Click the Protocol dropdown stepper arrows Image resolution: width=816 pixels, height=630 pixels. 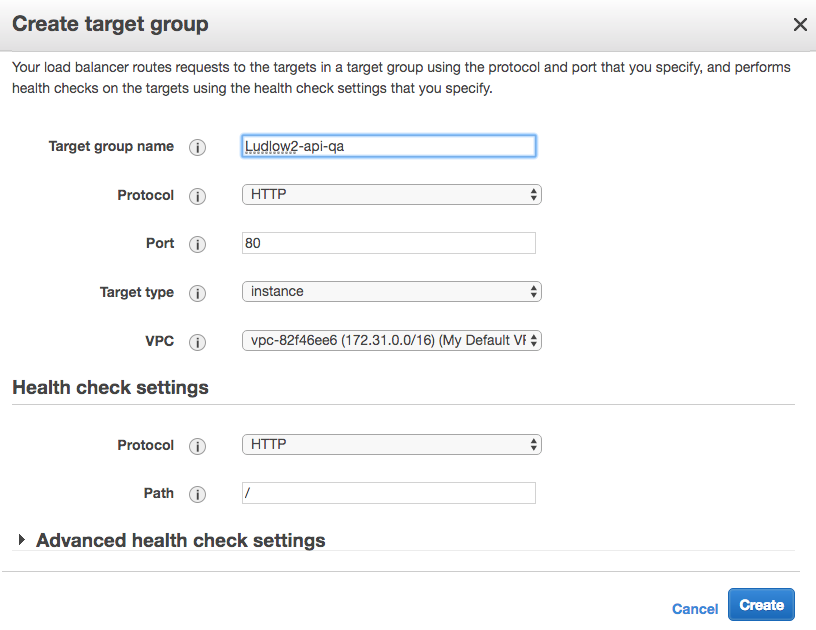tap(532, 195)
